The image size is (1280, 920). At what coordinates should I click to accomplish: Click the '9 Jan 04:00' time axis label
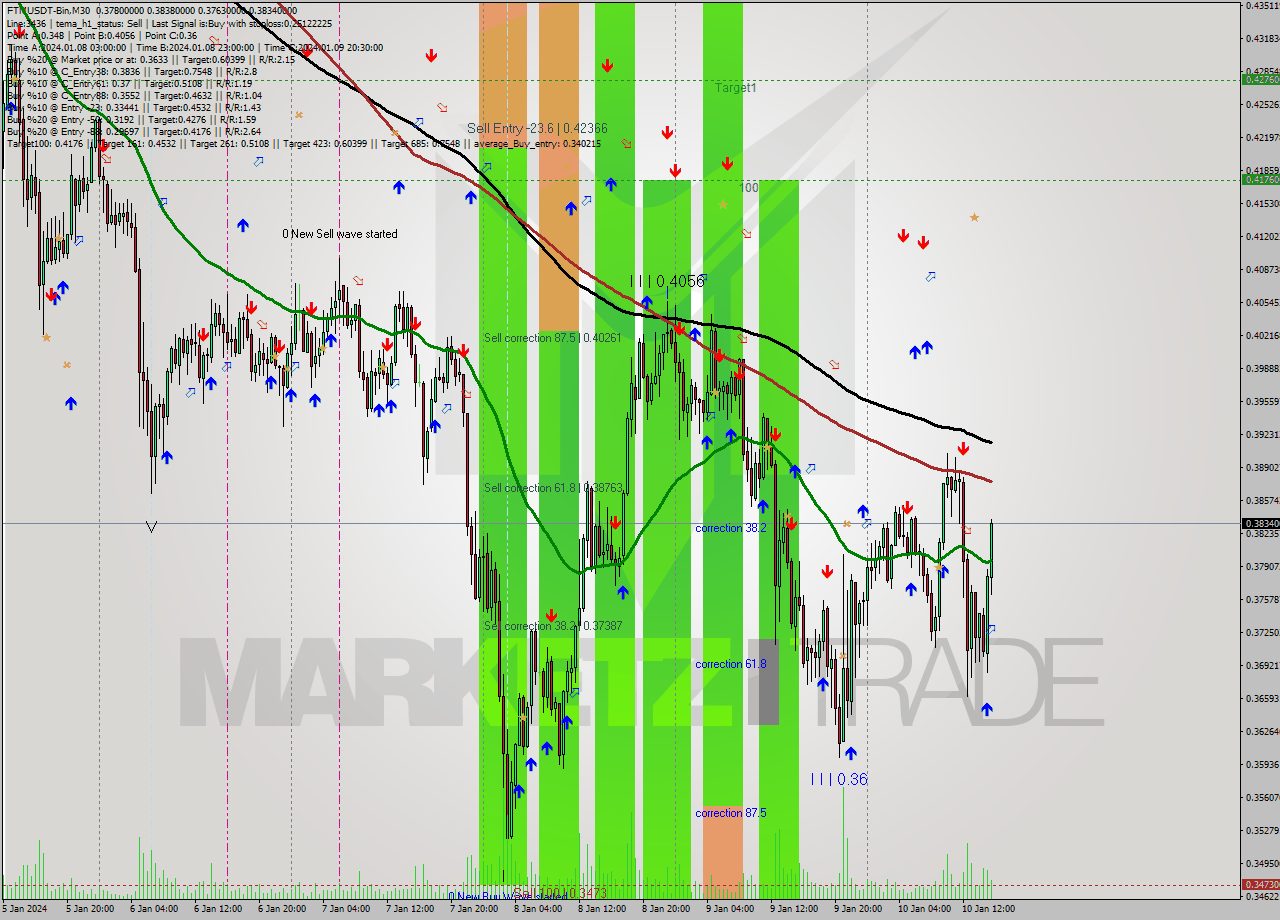(x=730, y=910)
